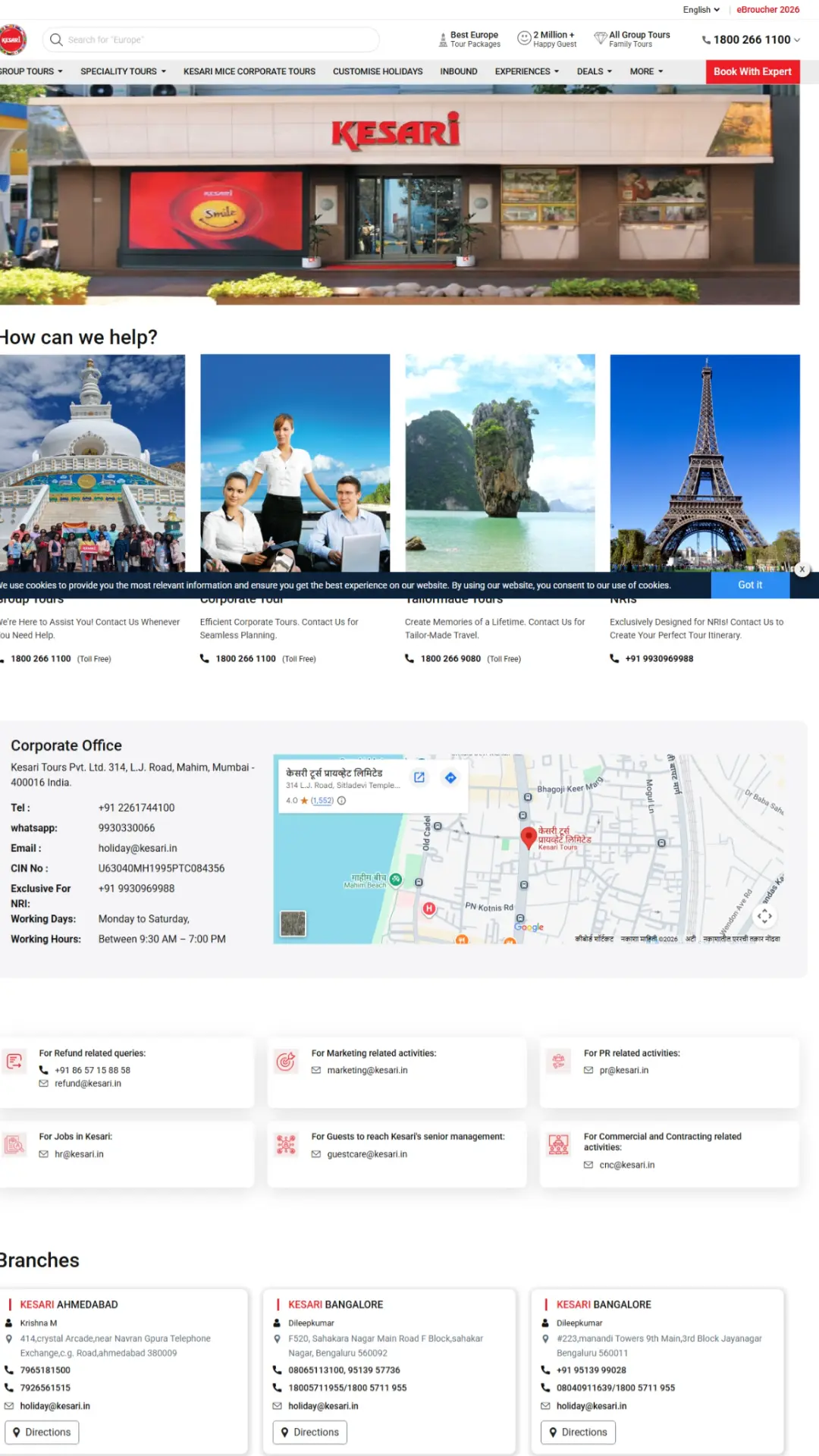Image resolution: width=819 pixels, height=1456 pixels.
Task: Expand the Group Tours menu
Action: pos(31,71)
